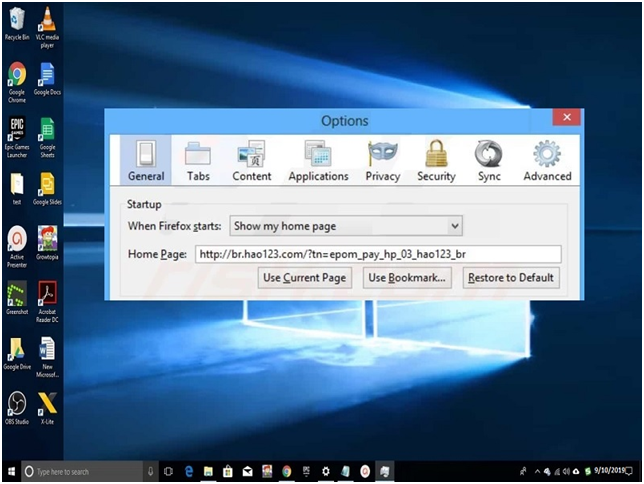Select the X-Lite desktop icon
Image resolution: width=644 pixels, height=484 pixels.
tap(47, 408)
